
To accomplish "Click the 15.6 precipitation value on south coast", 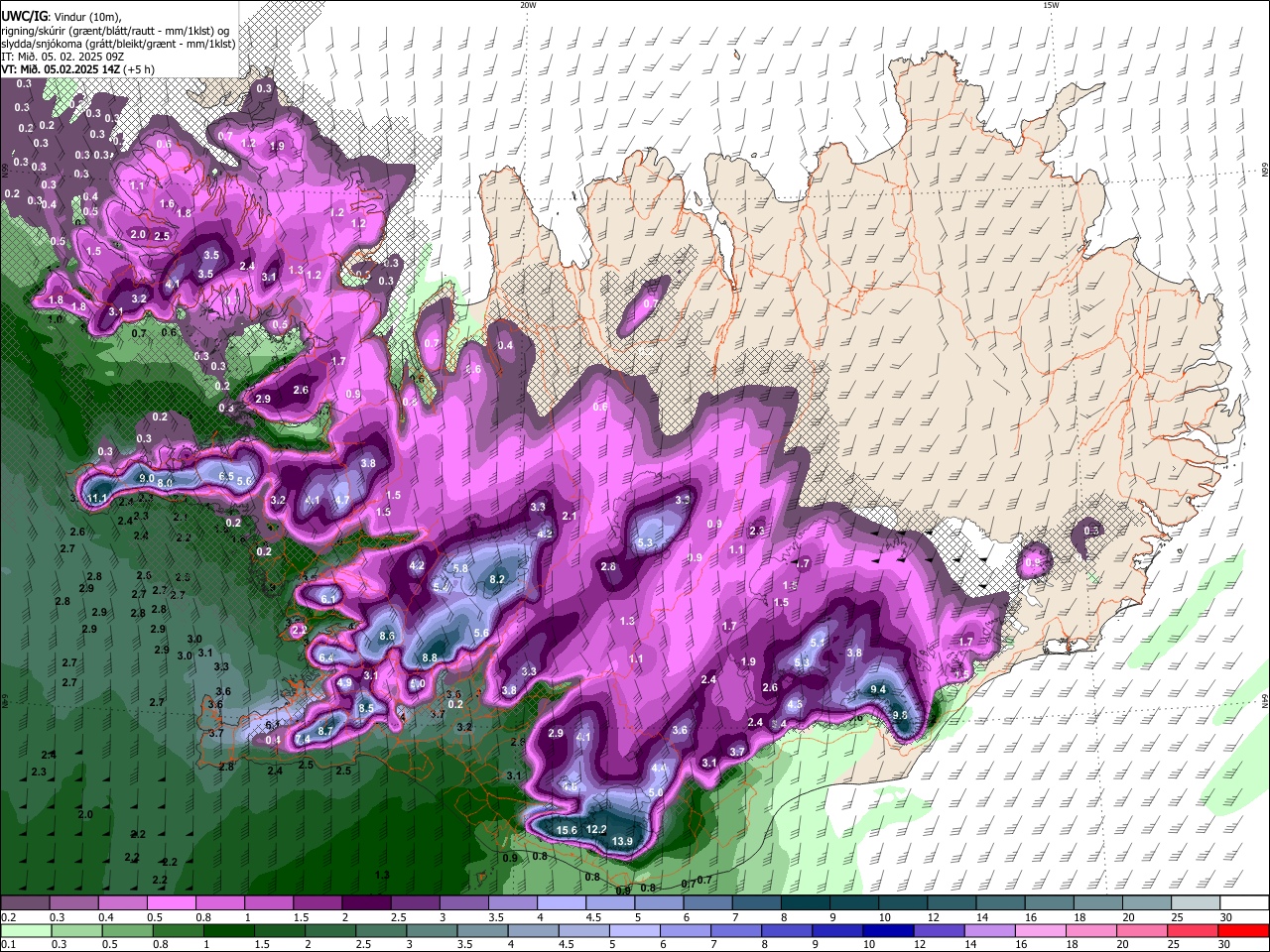I will [x=568, y=830].
